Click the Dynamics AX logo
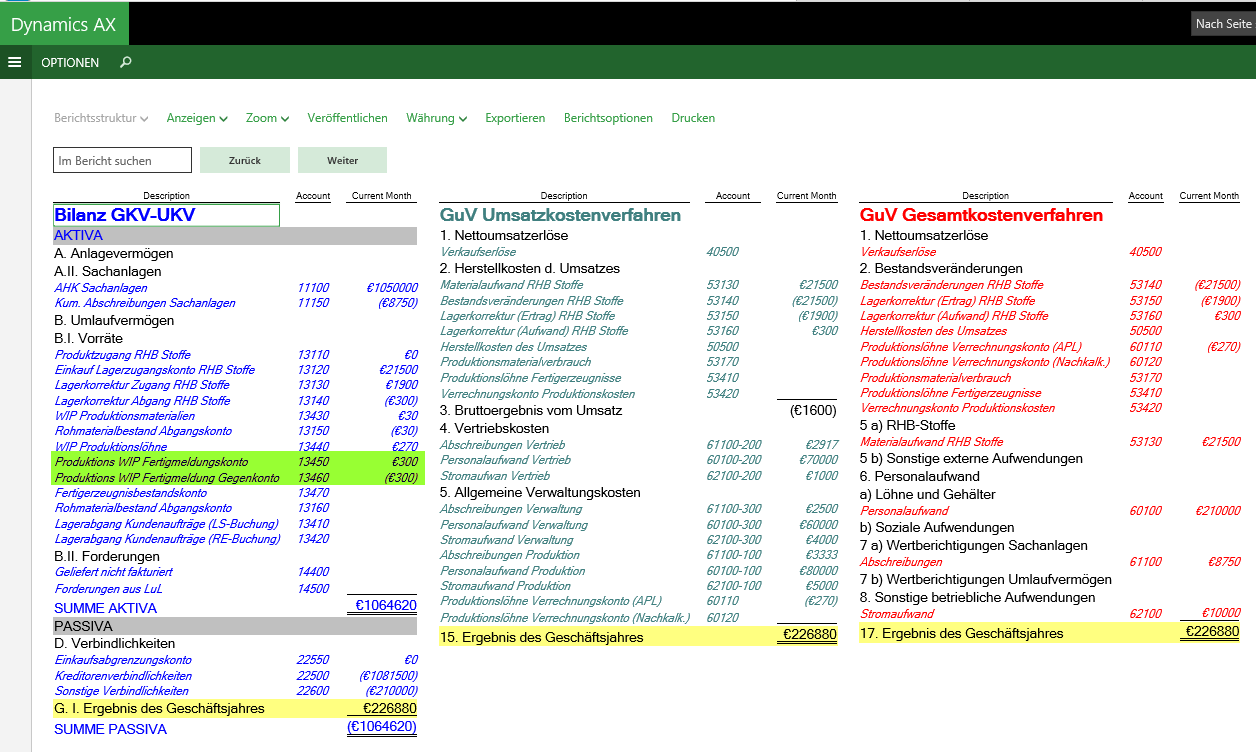Image resolution: width=1256 pixels, height=752 pixels. coord(63,24)
